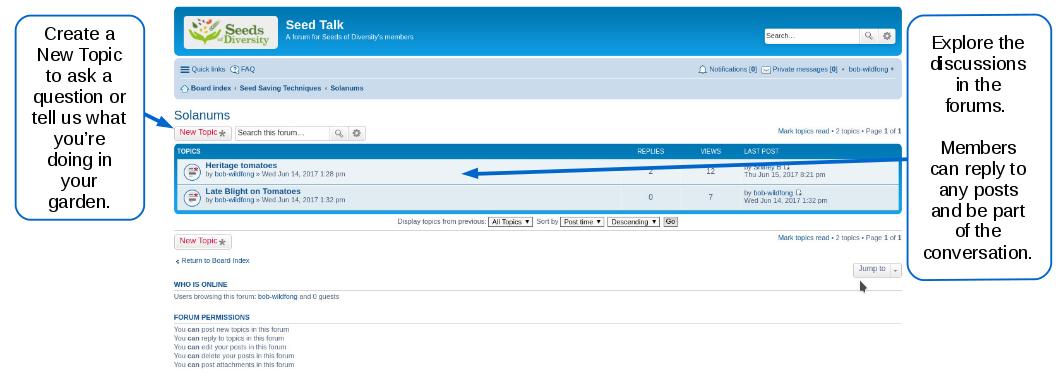The height and width of the screenshot is (378, 1058).
Task: Click the magnifier icon beside the header Search box
Action: click(869, 36)
